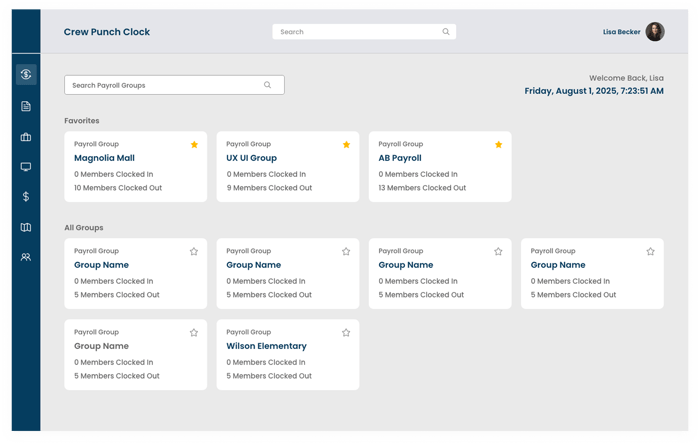The height and width of the screenshot is (445, 700).
Task: Open the monitor sidebar icon
Action: (26, 167)
